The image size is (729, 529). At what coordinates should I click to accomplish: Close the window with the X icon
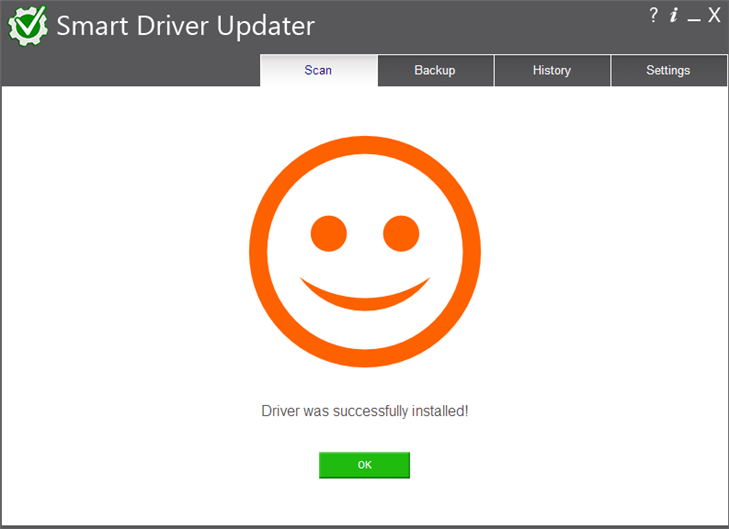pyautogui.click(x=714, y=15)
